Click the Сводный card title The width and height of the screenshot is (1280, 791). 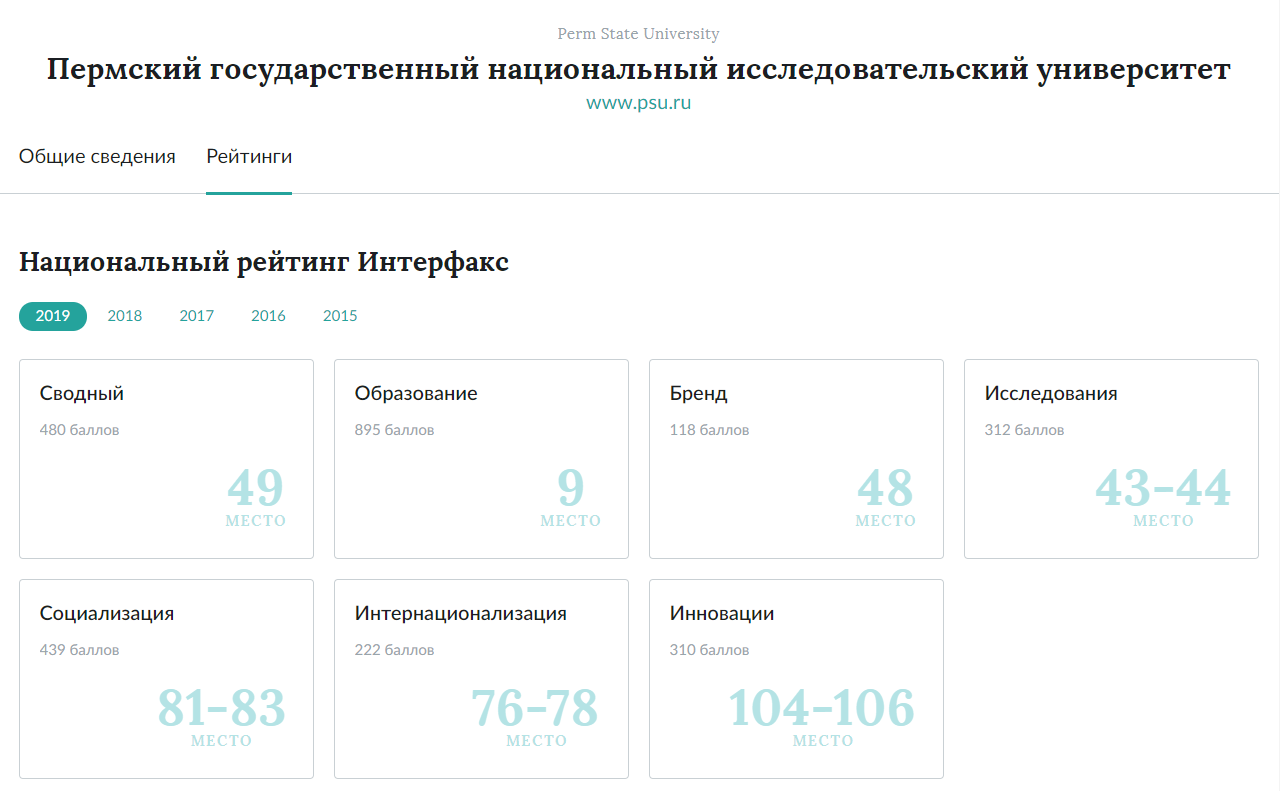82,393
